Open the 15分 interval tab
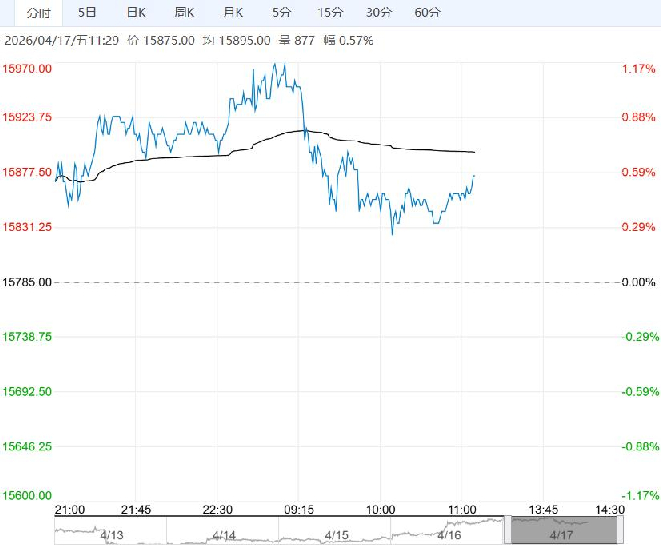661x546 pixels. 330,13
